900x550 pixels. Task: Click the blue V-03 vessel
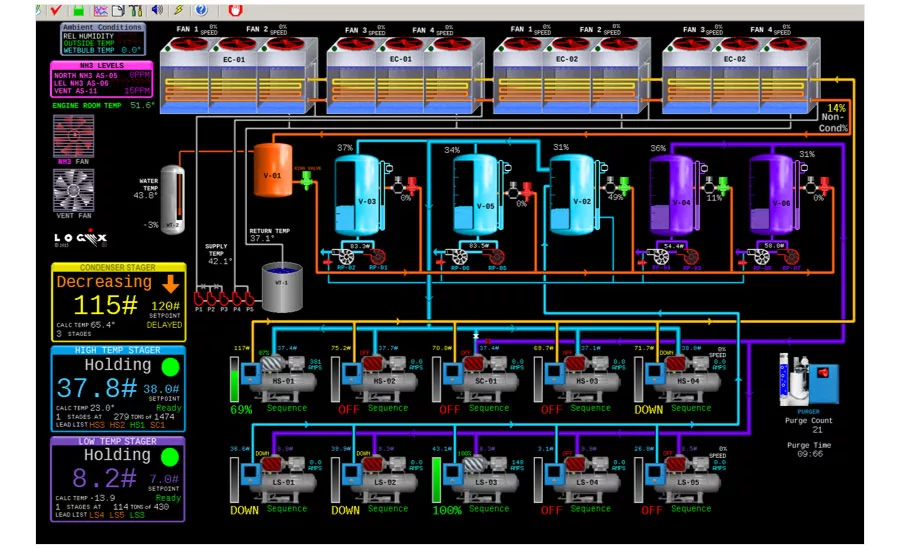click(358, 195)
